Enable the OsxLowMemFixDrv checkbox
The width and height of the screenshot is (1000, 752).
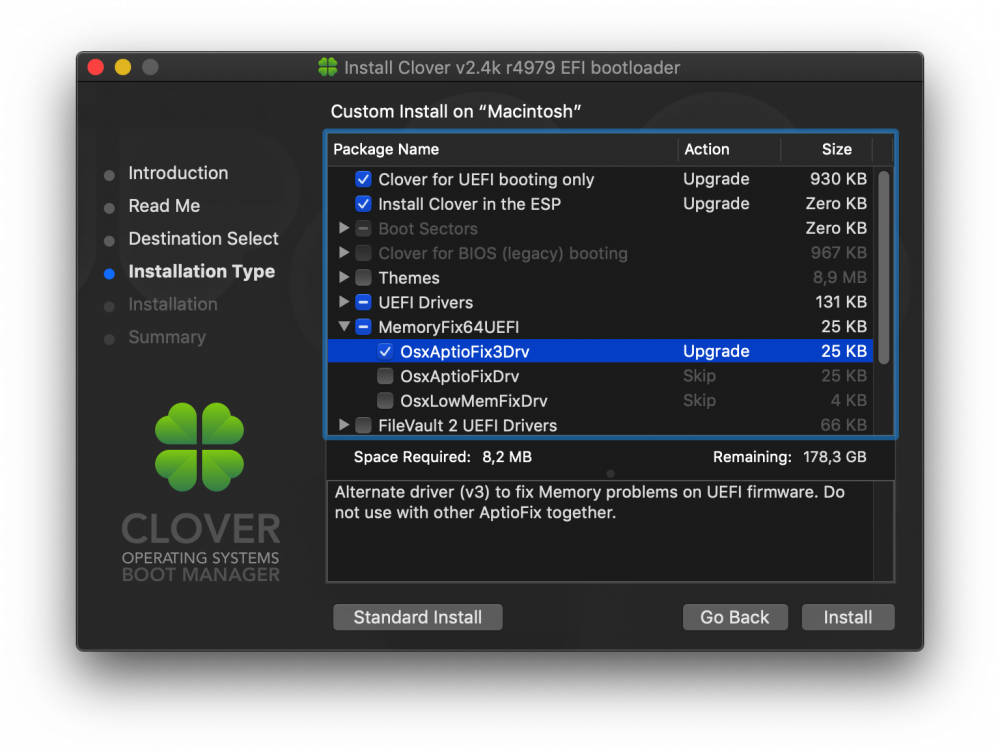385,401
